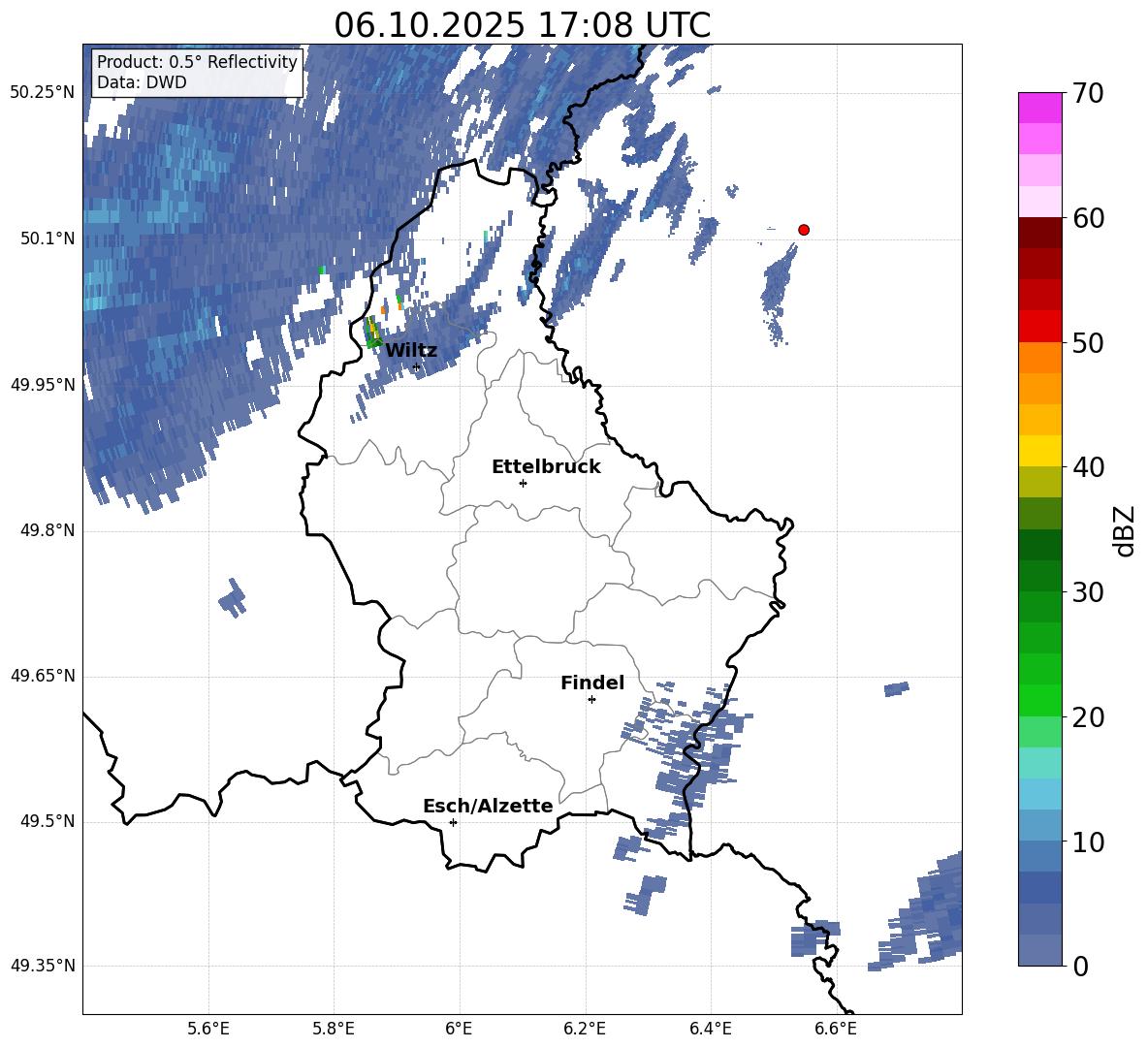Click the 20 colorbar tick label
This screenshot has height=1048, width=1148.
[x=1088, y=717]
